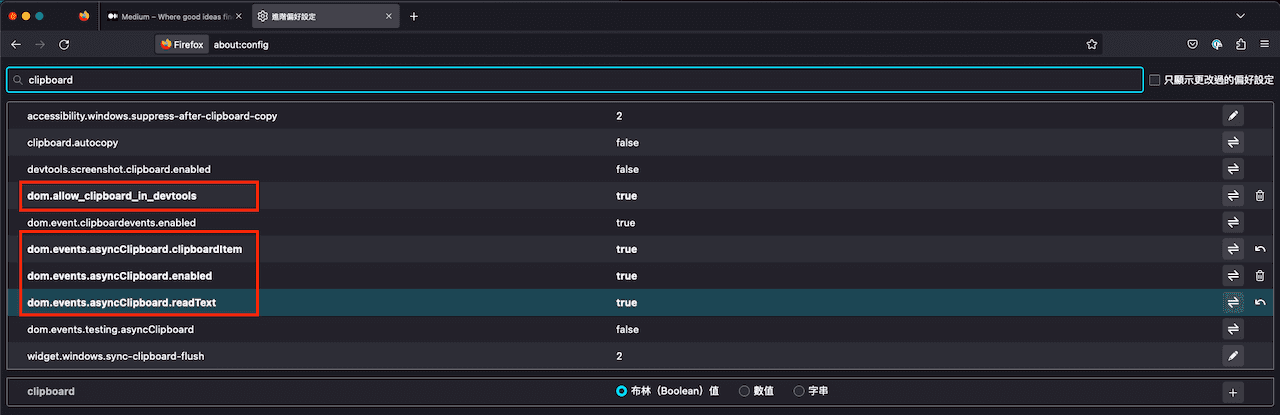The image size is (1280, 415).
Task: Delete the dom.allow_clipboard_in_devtools preference
Action: point(1260,196)
